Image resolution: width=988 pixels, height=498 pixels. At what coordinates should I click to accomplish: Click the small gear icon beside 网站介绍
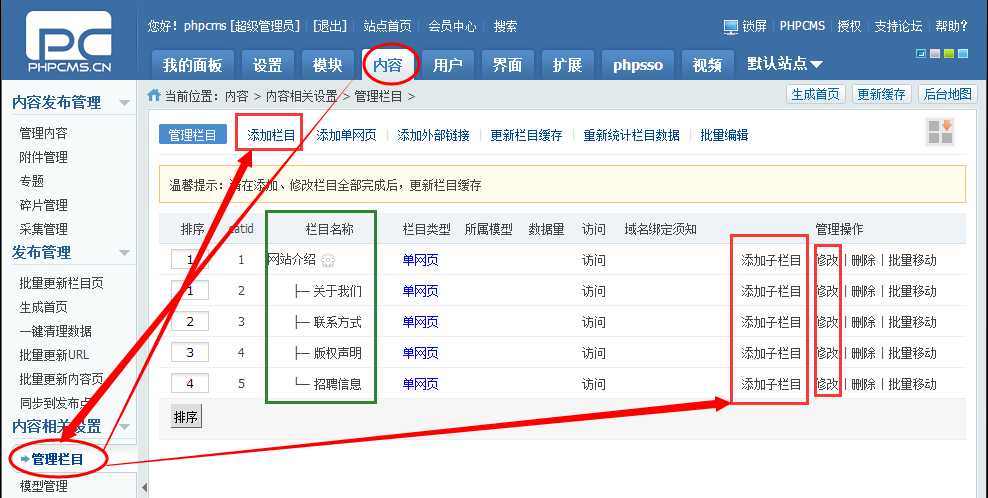pos(328,260)
